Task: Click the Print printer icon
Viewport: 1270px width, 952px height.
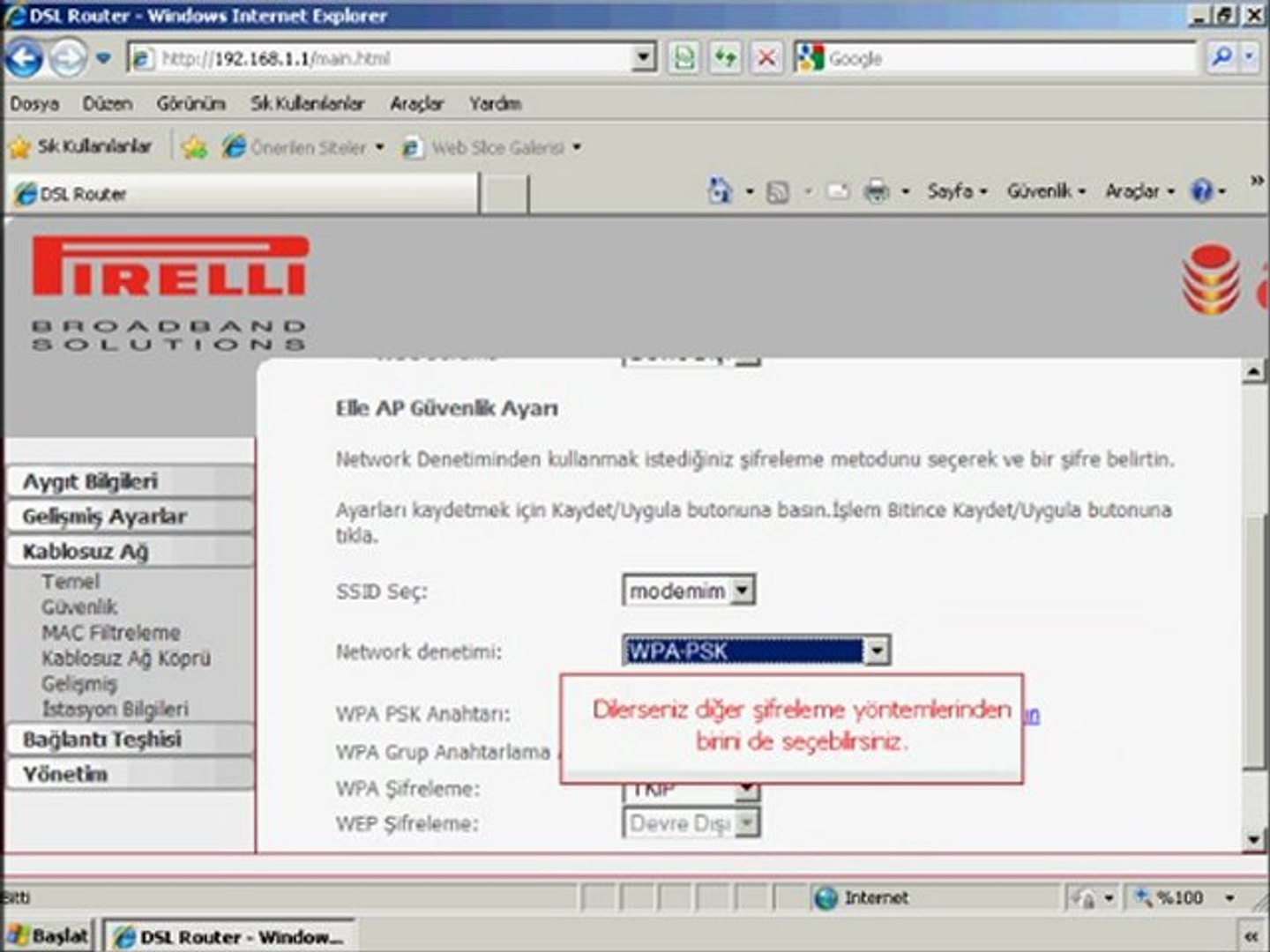Action: 876,191
